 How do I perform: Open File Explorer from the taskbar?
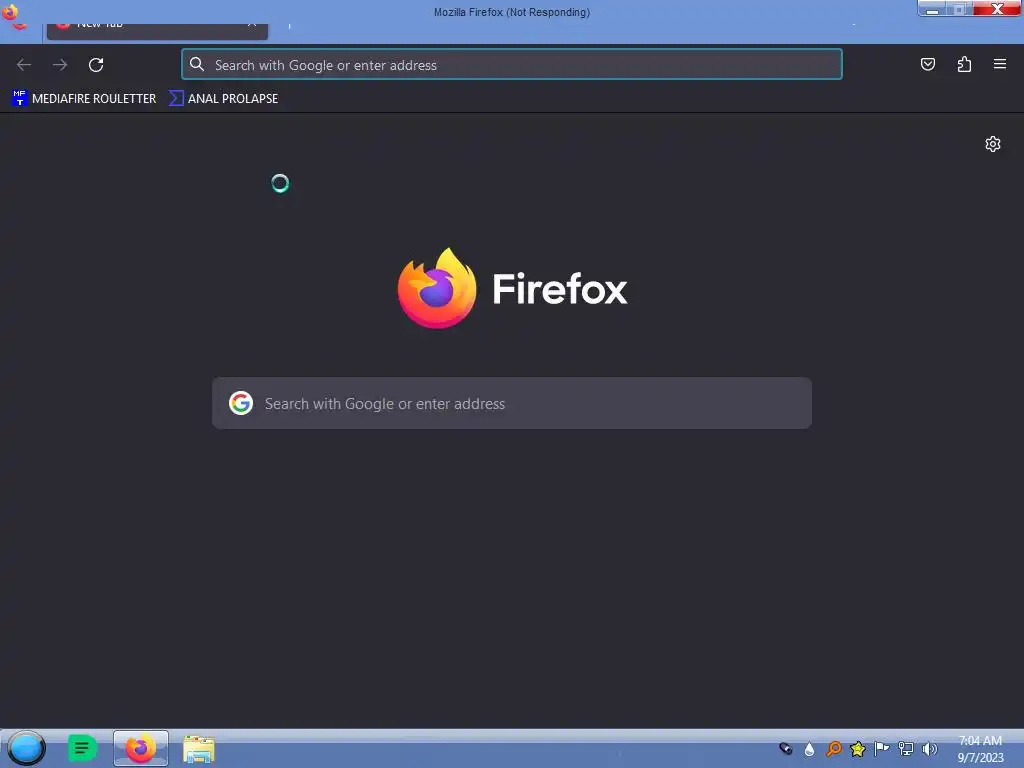tap(199, 749)
